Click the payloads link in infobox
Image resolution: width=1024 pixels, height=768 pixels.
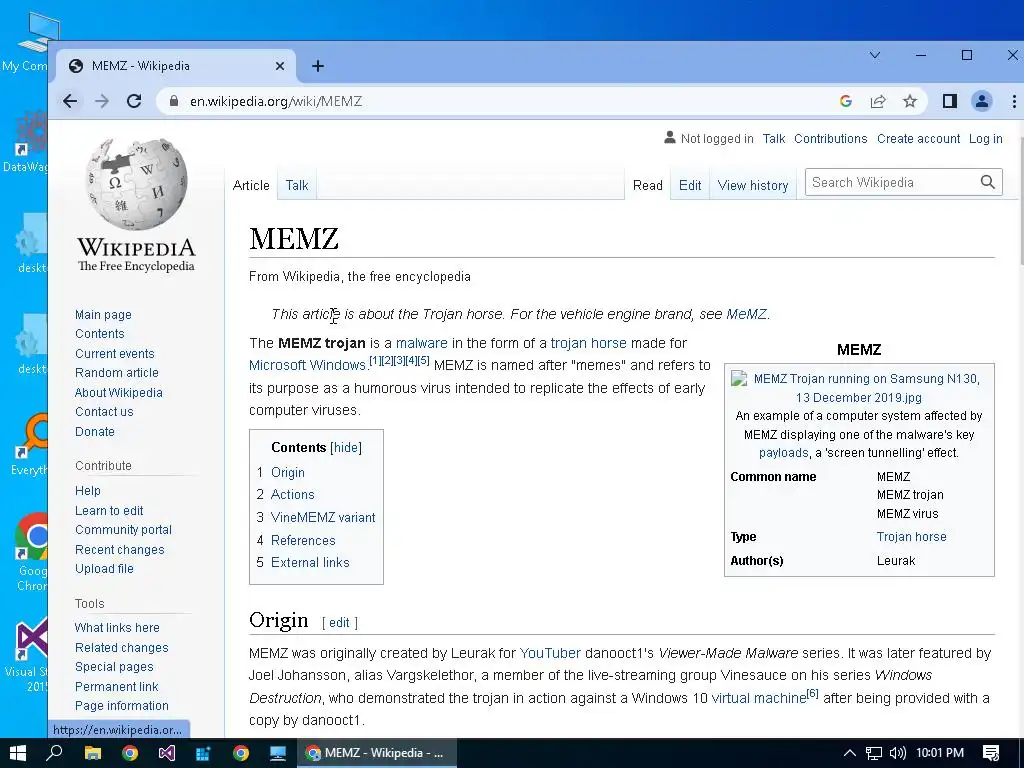tap(783, 453)
